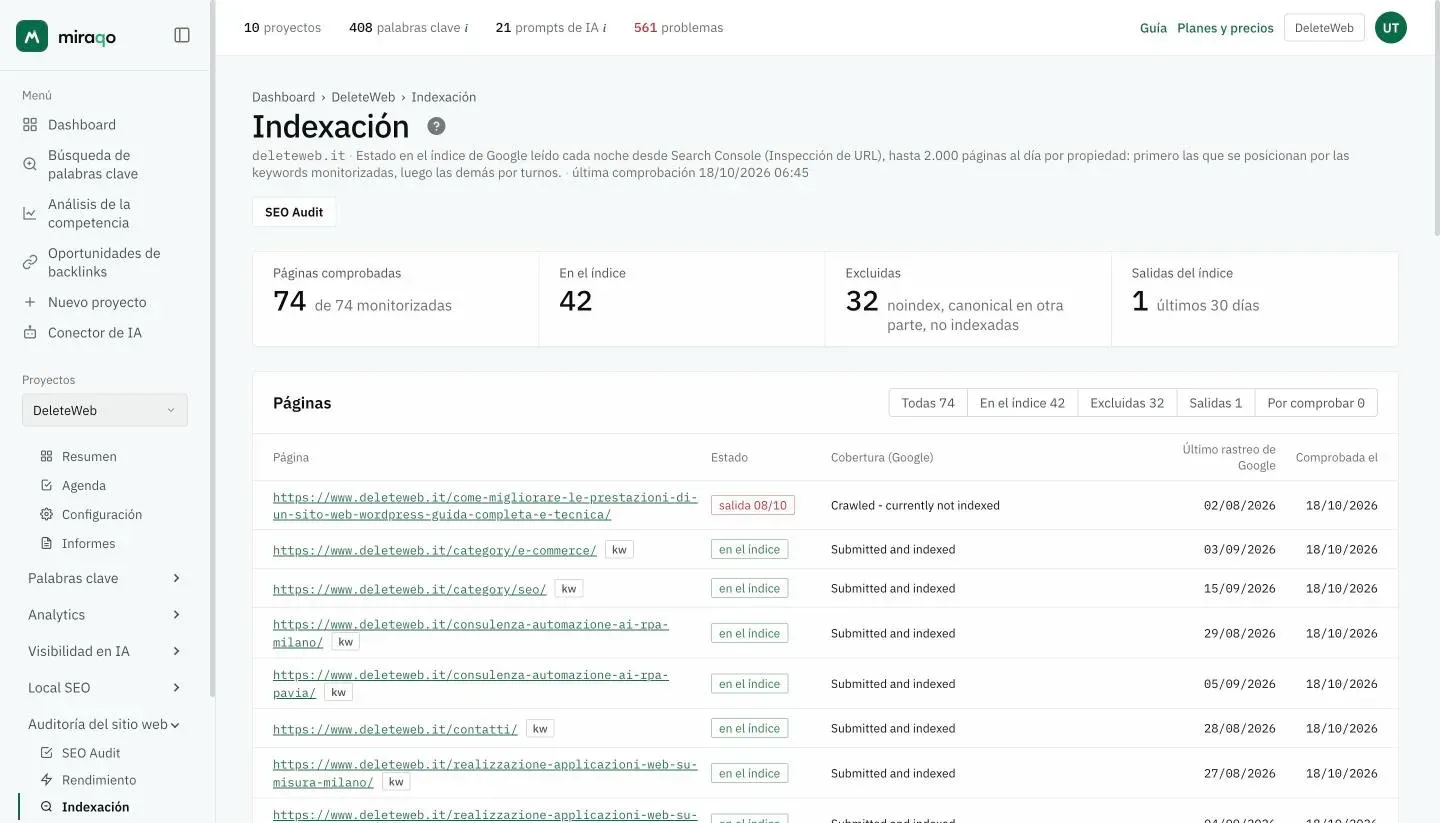This screenshot has height=823, width=1440.
Task: Click the Rendimiento lightning icon
Action: click(x=46, y=780)
